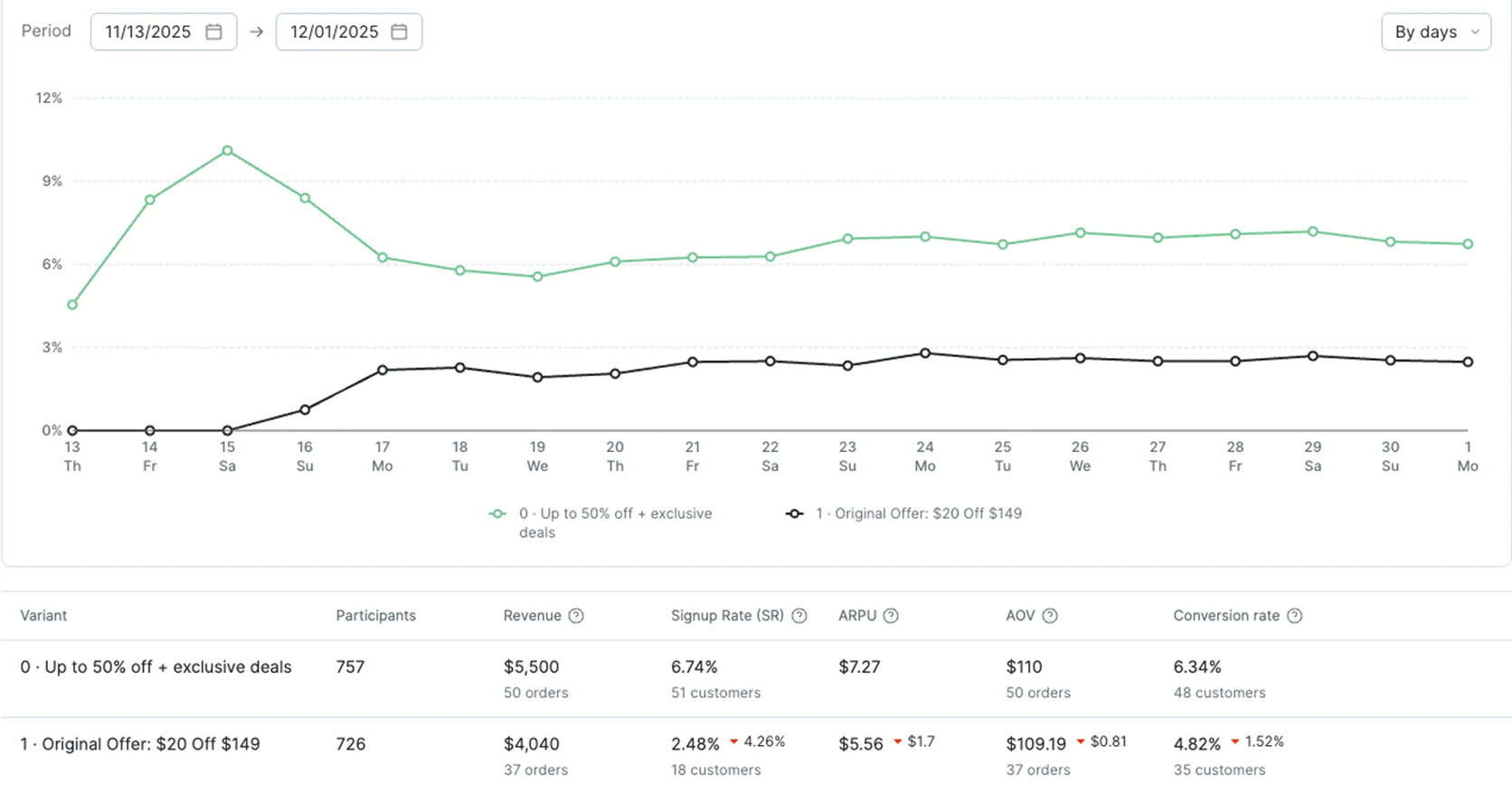This screenshot has height=793, width=1512.
Task: Click the Conversion rate help icon
Action: (1295, 616)
